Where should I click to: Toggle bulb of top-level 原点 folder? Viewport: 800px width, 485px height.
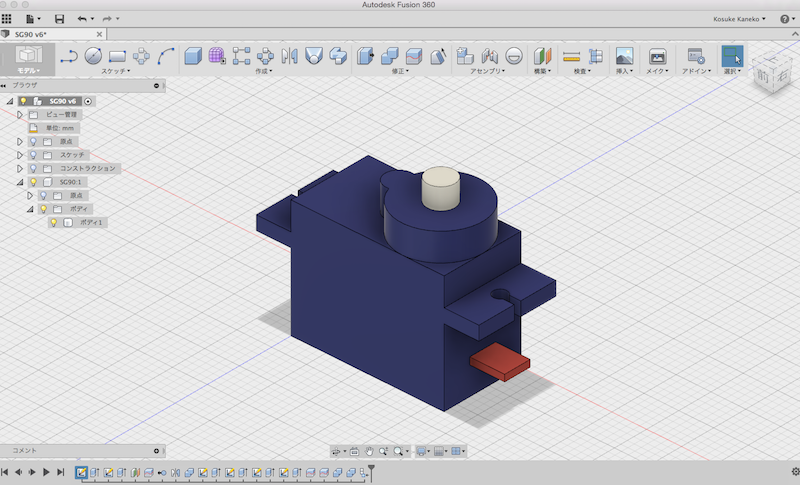point(33,141)
